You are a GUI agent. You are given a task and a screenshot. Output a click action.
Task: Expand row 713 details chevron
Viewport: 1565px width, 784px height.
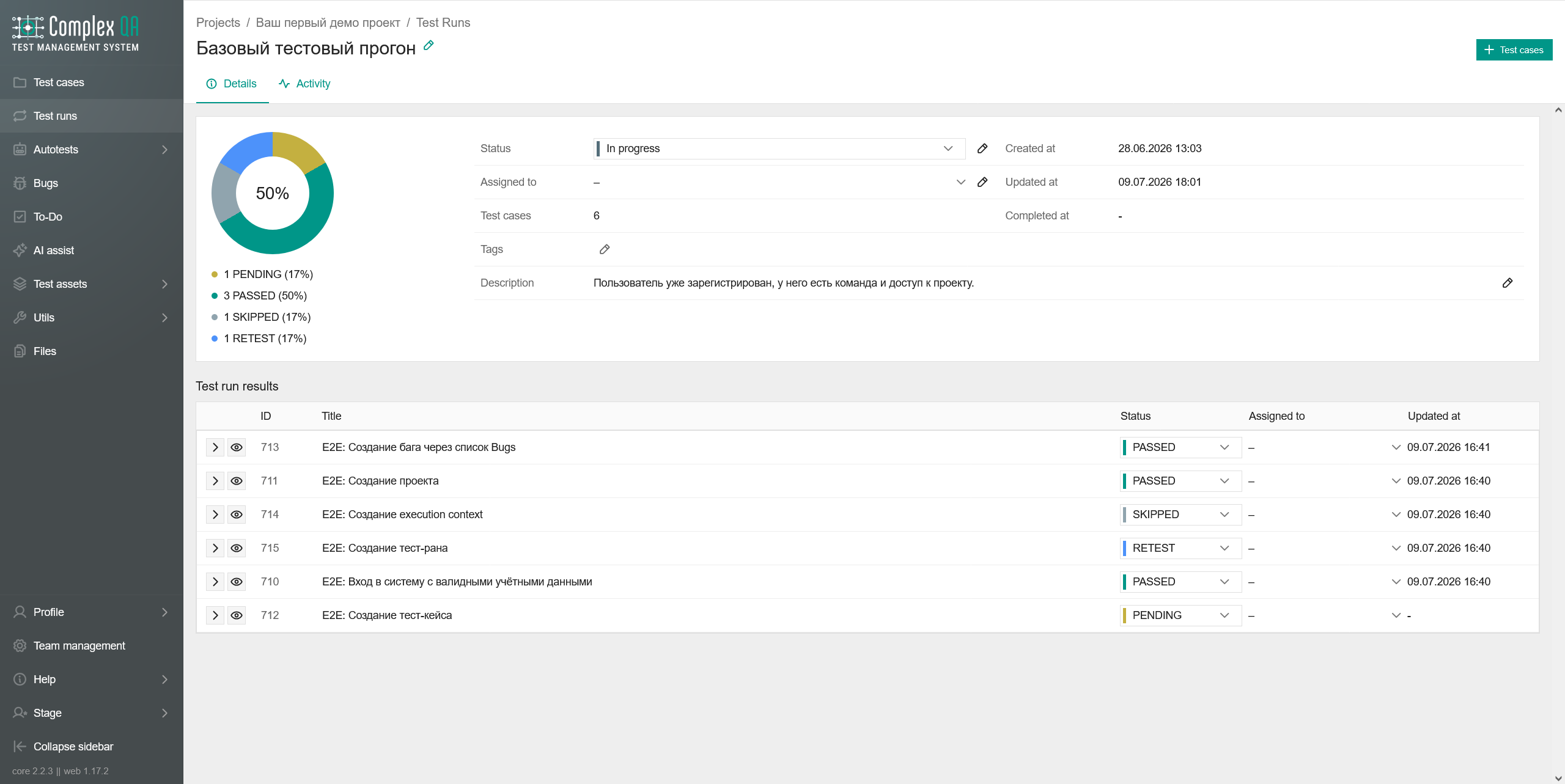[215, 447]
